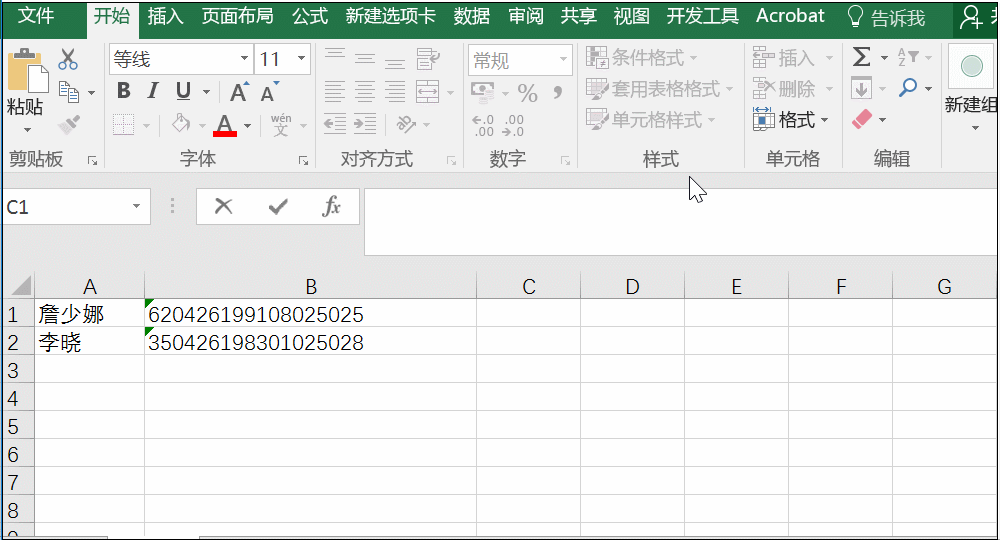The height and width of the screenshot is (540, 1000).
Task: Click the text Orientation icon
Action: click(406, 124)
